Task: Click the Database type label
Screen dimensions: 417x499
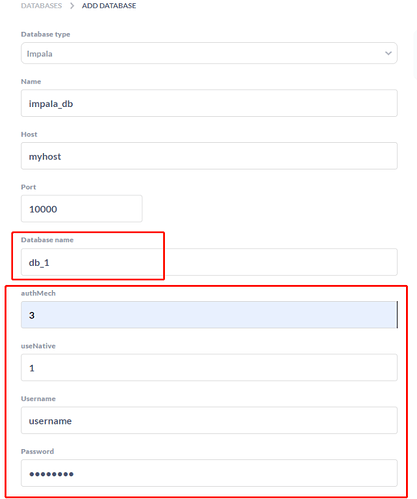Action: pyautogui.click(x=46, y=34)
